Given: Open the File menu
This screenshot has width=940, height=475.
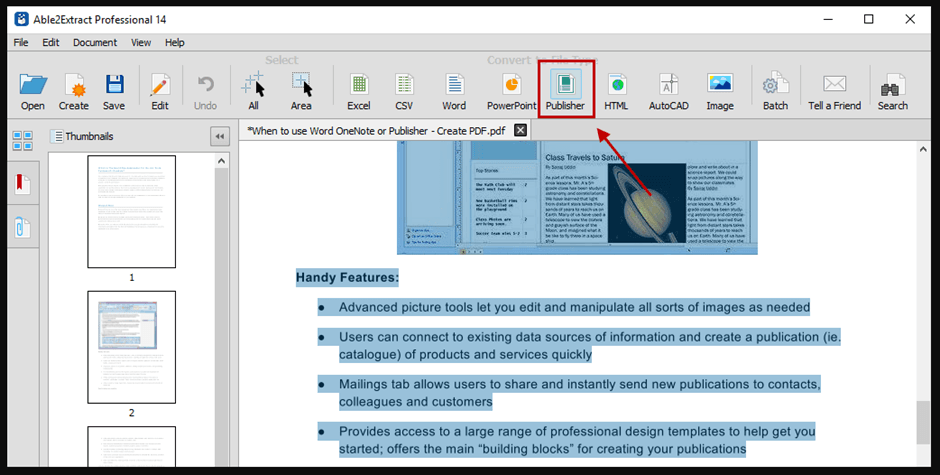Looking at the screenshot, I should 21,43.
